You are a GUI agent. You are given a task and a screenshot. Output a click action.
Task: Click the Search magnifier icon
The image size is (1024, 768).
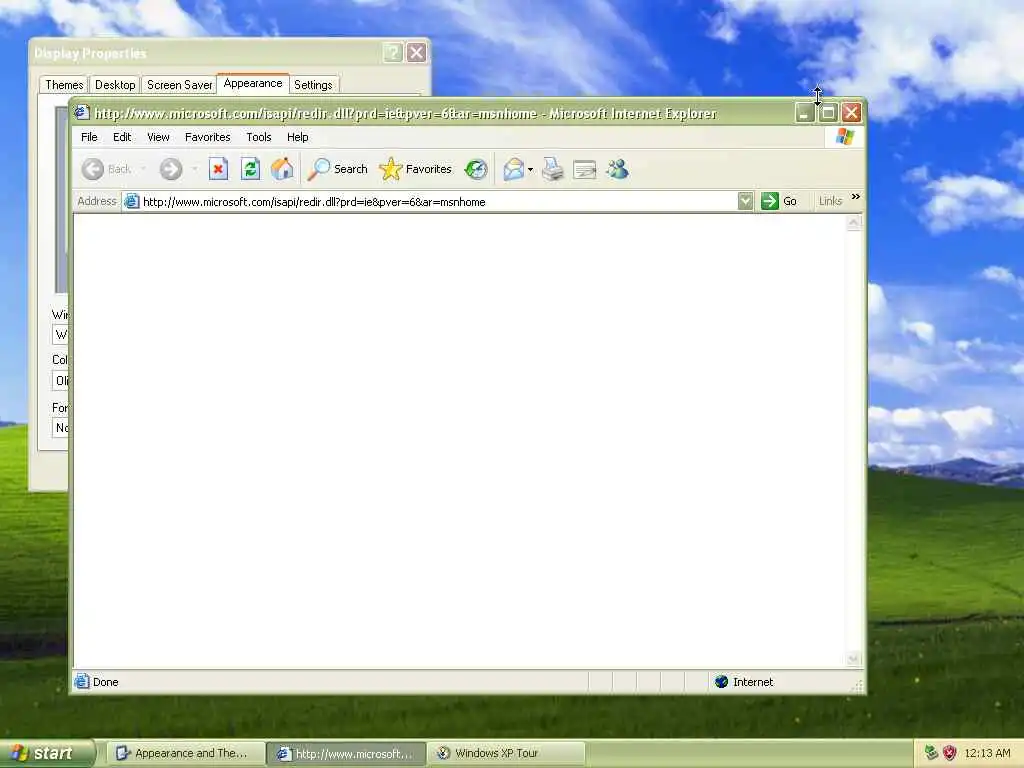click(x=319, y=169)
